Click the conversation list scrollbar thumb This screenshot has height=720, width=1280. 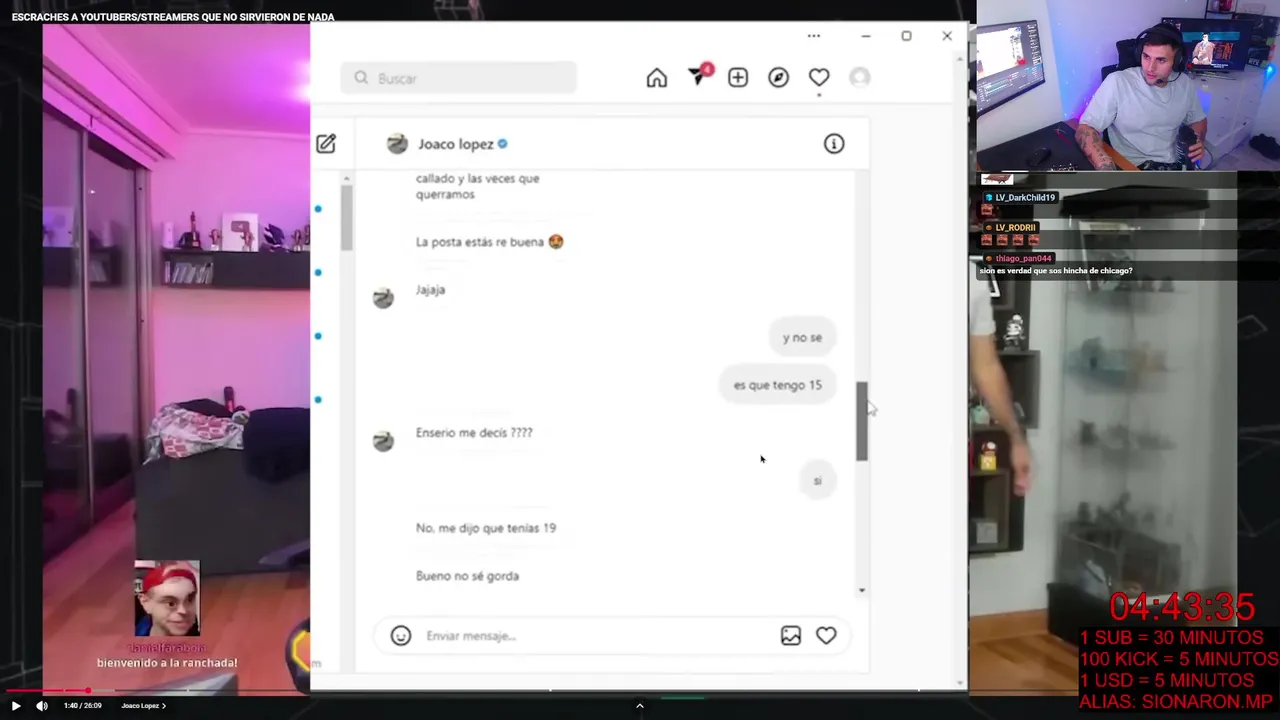point(347,218)
